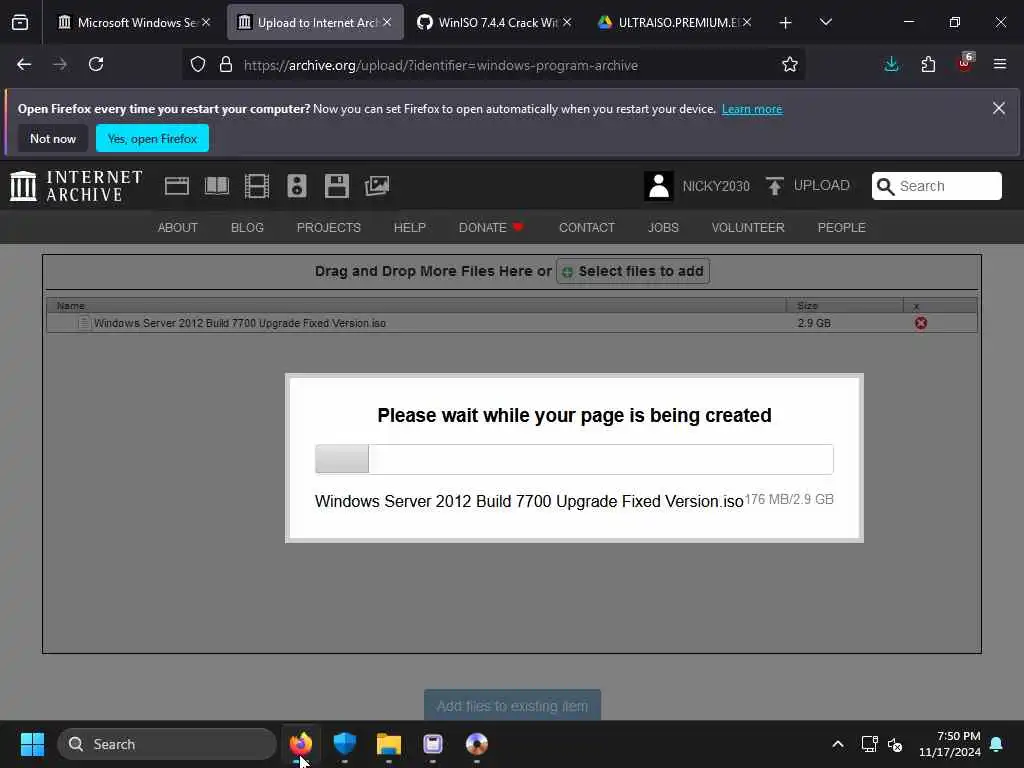Screen dimensions: 1024x768
Task: Open the tracking protection shield icon
Action: coord(198,65)
